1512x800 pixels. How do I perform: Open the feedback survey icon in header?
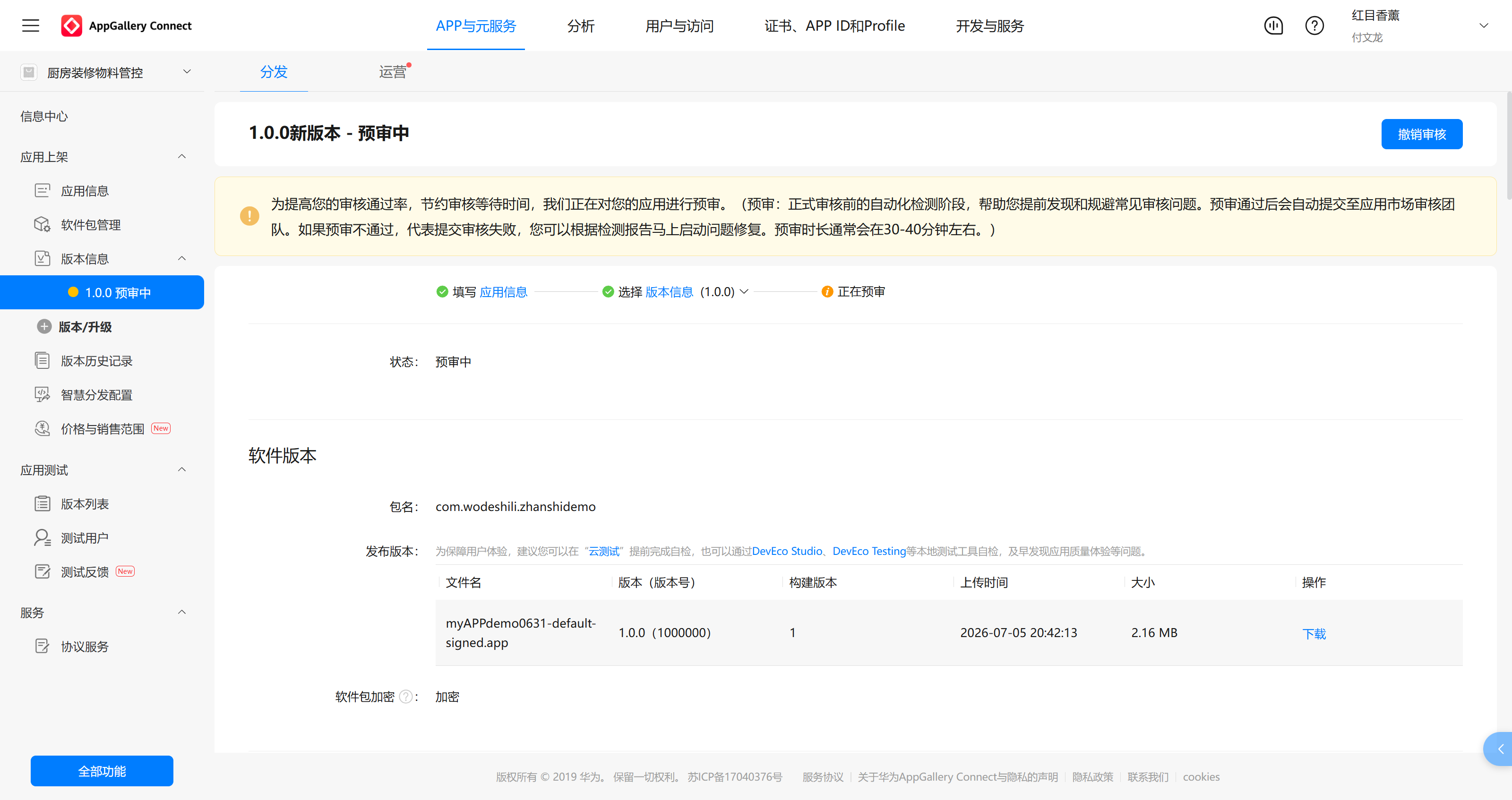point(1273,25)
